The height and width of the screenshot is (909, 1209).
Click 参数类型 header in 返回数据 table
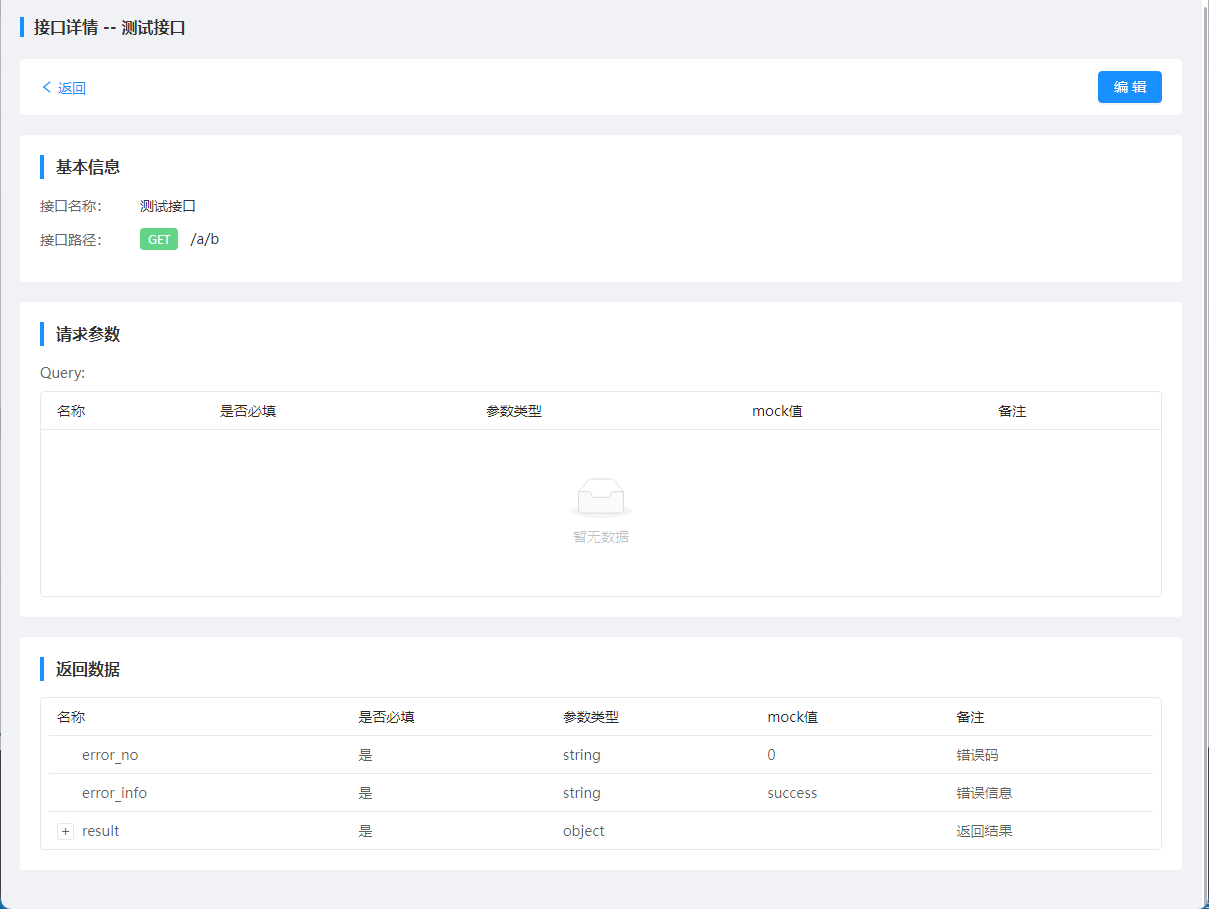click(x=591, y=717)
